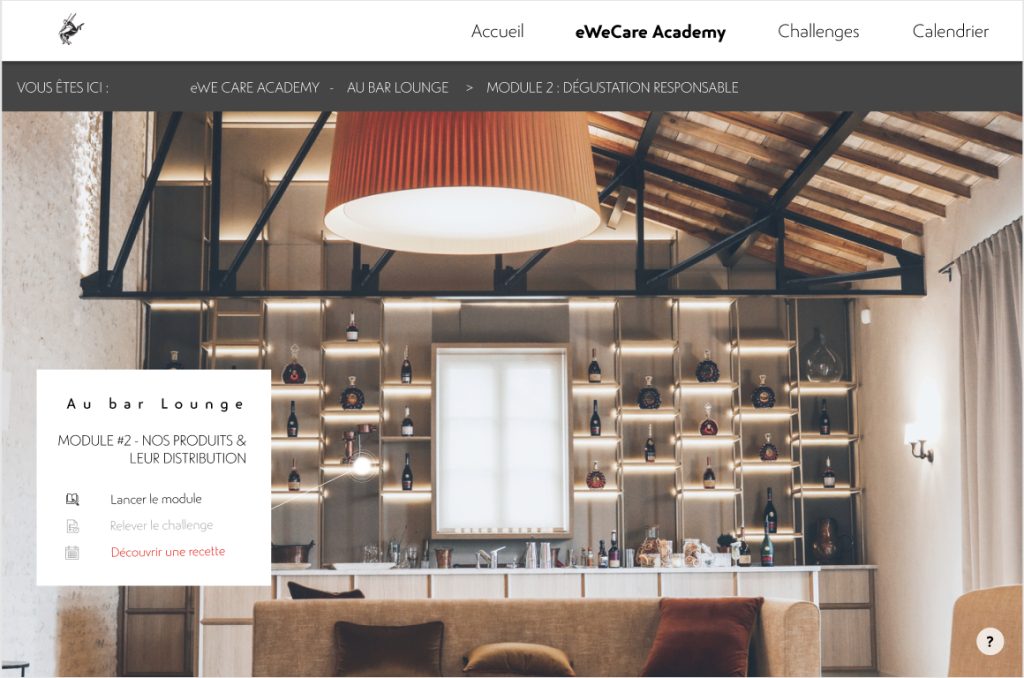Click Module 2 Dégustation Responsable breadcrumb
The height and width of the screenshot is (678, 1024).
point(613,88)
